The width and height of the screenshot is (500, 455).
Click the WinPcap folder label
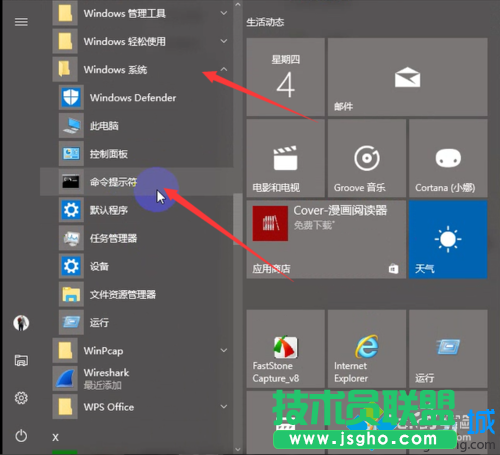(103, 351)
